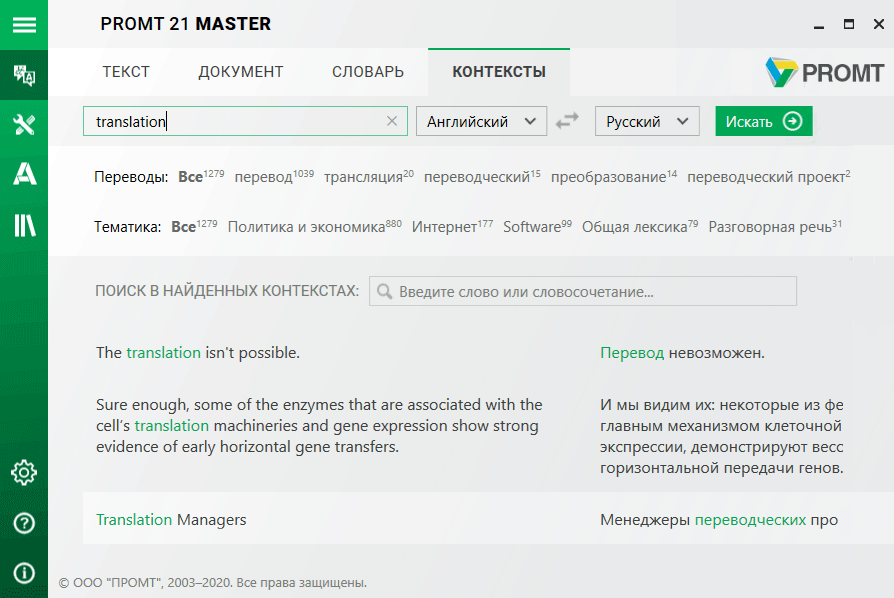Select the Russian 'горизонтальной передачи генов' text

[721, 468]
